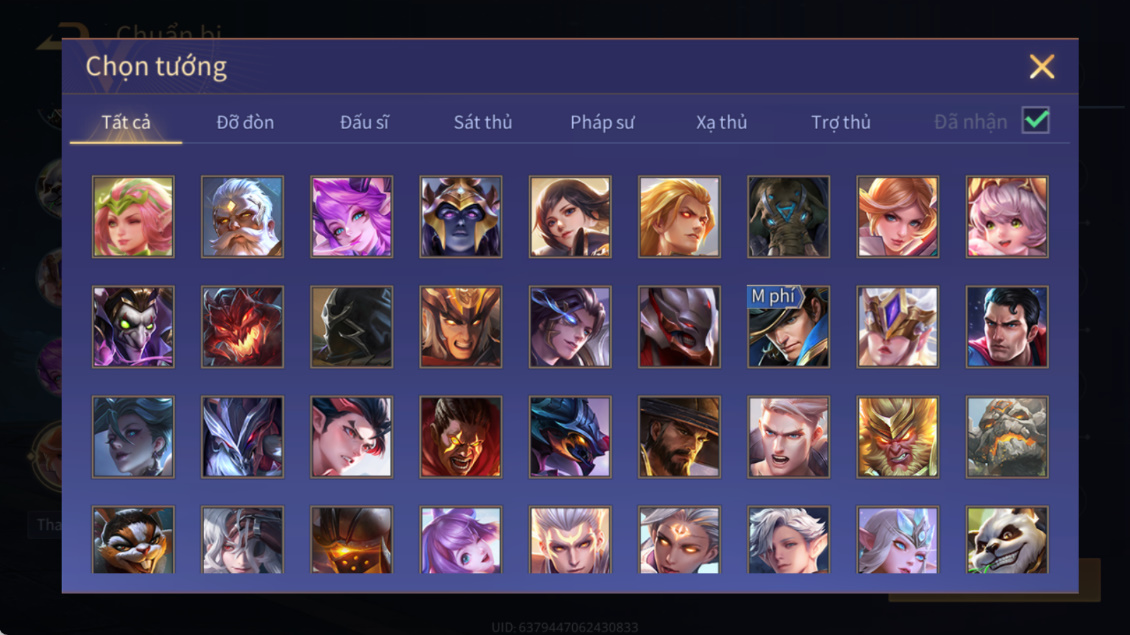The width and height of the screenshot is (1130, 635).
Task: Select the 'Đấu sĩ' tab
Action: click(364, 122)
